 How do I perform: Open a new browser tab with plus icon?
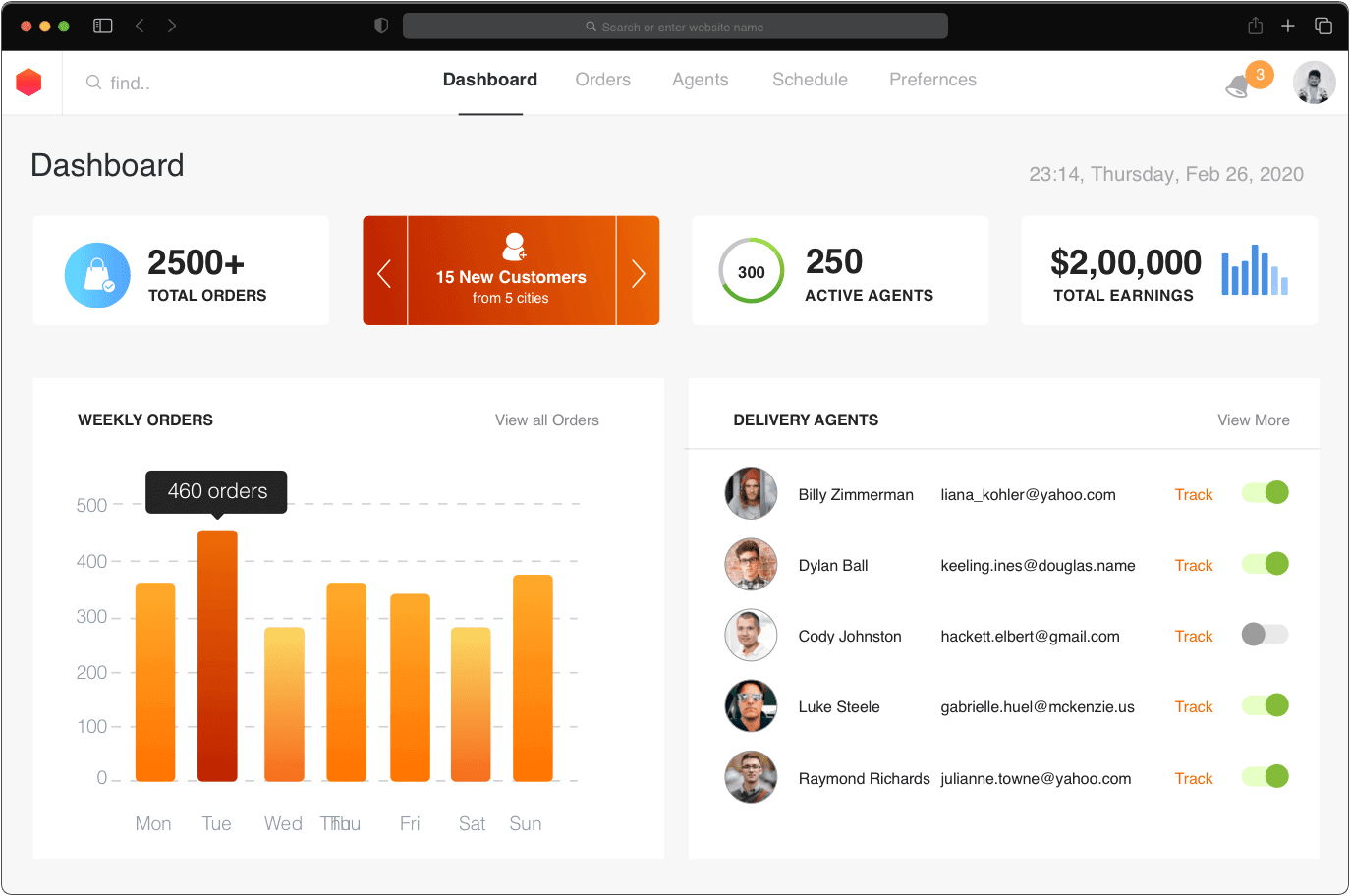coord(1288,27)
